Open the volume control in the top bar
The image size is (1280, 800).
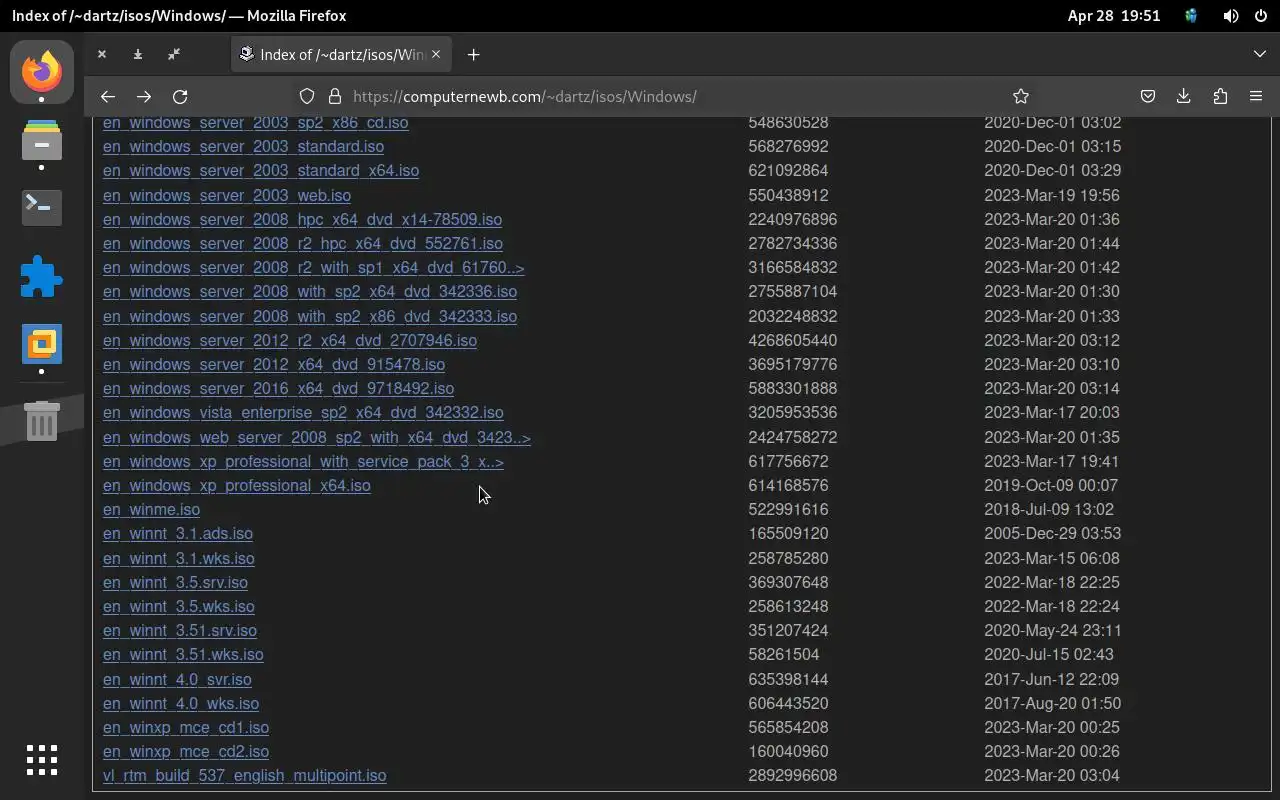(1231, 16)
